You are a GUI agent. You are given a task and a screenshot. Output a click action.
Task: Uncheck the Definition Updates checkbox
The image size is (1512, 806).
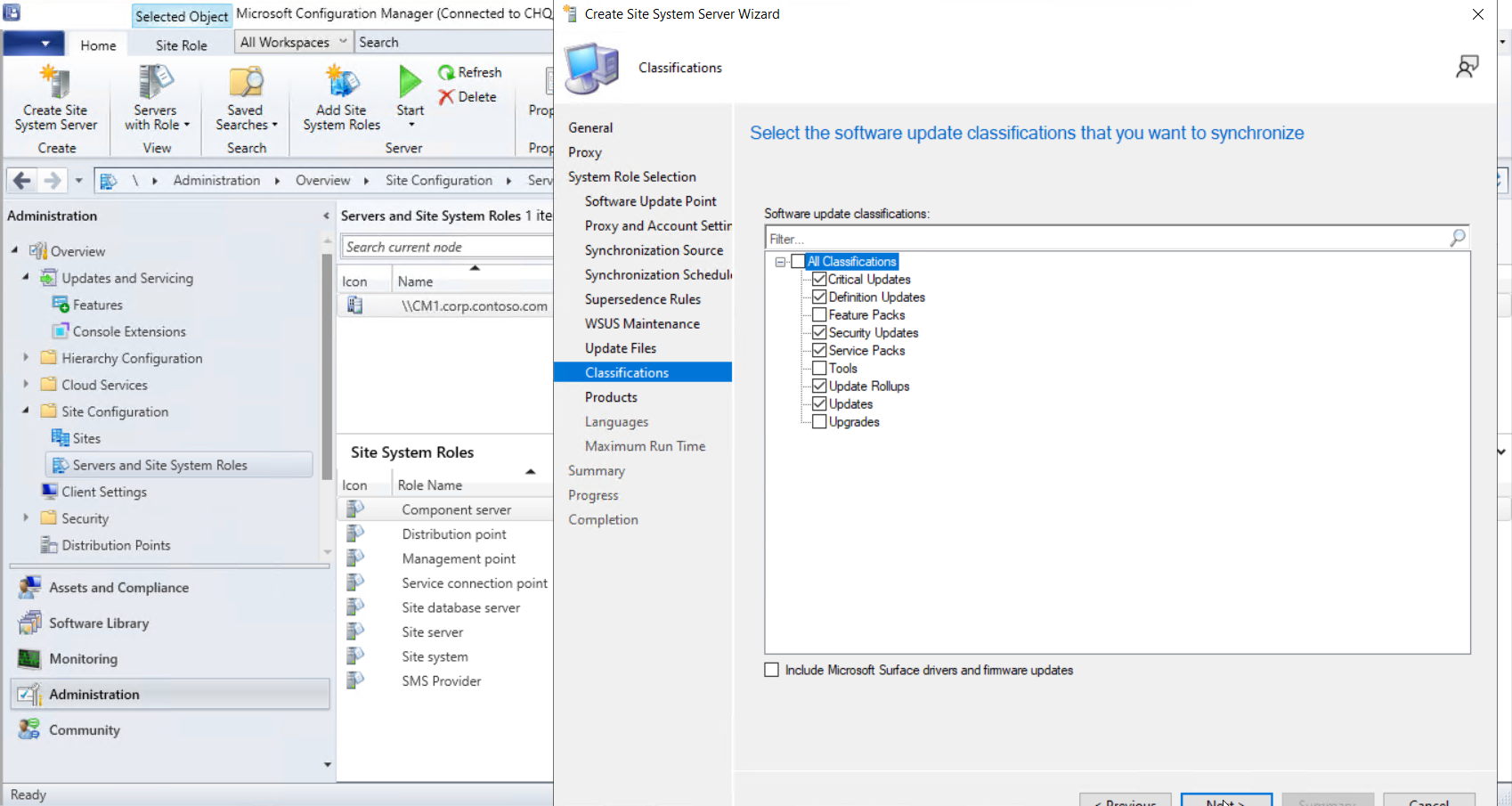819,297
